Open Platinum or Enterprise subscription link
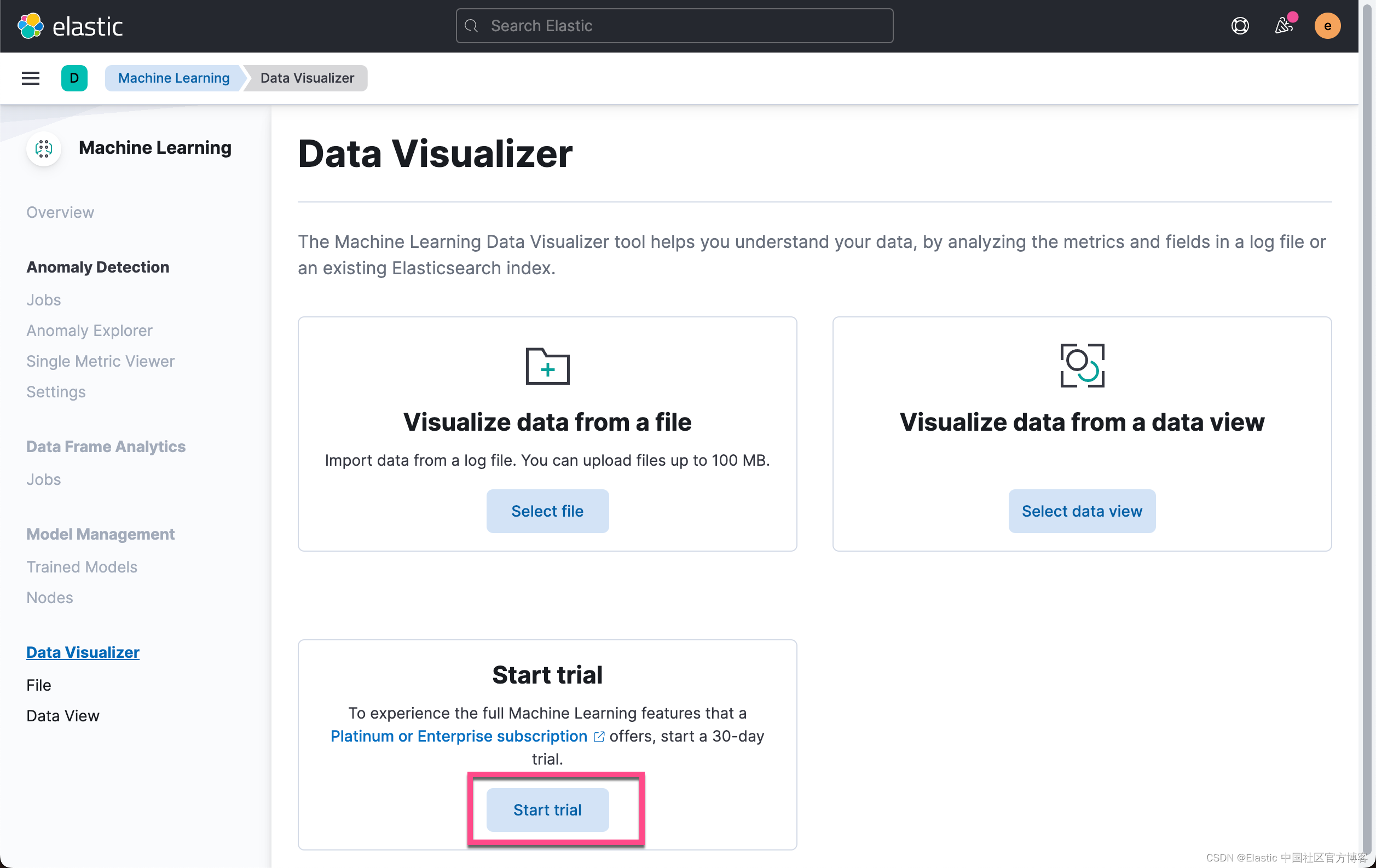 458,736
